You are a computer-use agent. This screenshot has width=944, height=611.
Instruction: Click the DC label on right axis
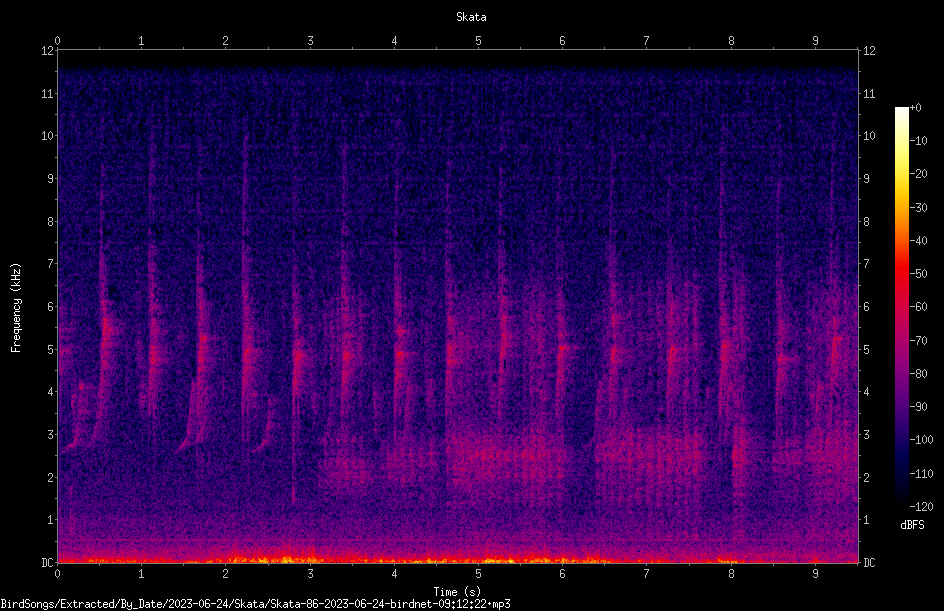coord(869,562)
